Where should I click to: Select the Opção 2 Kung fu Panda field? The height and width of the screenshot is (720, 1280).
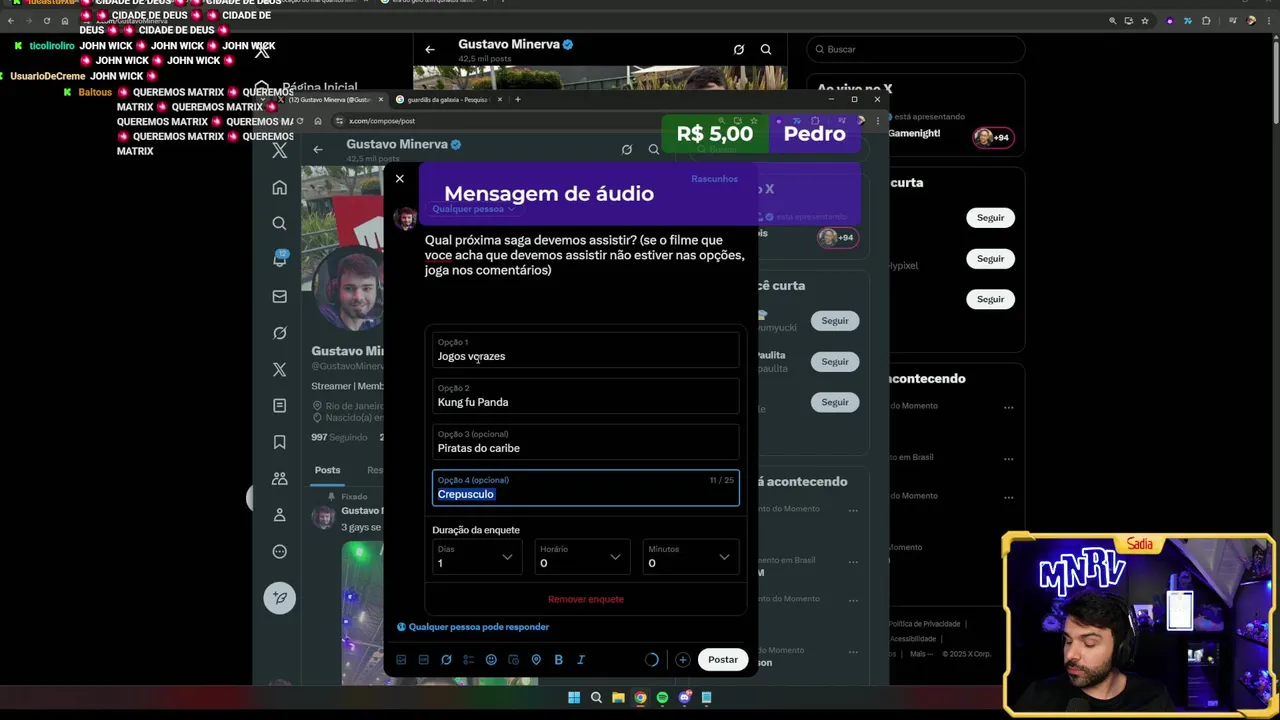[x=586, y=396]
